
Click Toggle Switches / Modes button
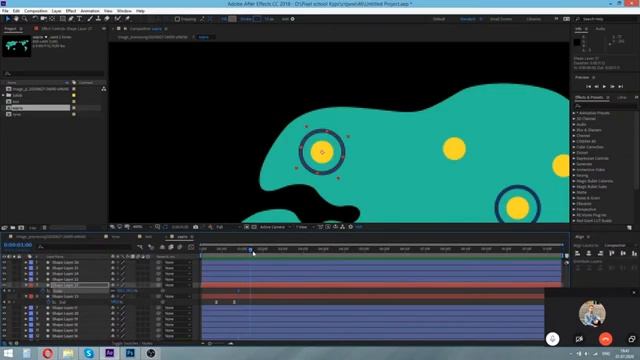tap(131, 343)
